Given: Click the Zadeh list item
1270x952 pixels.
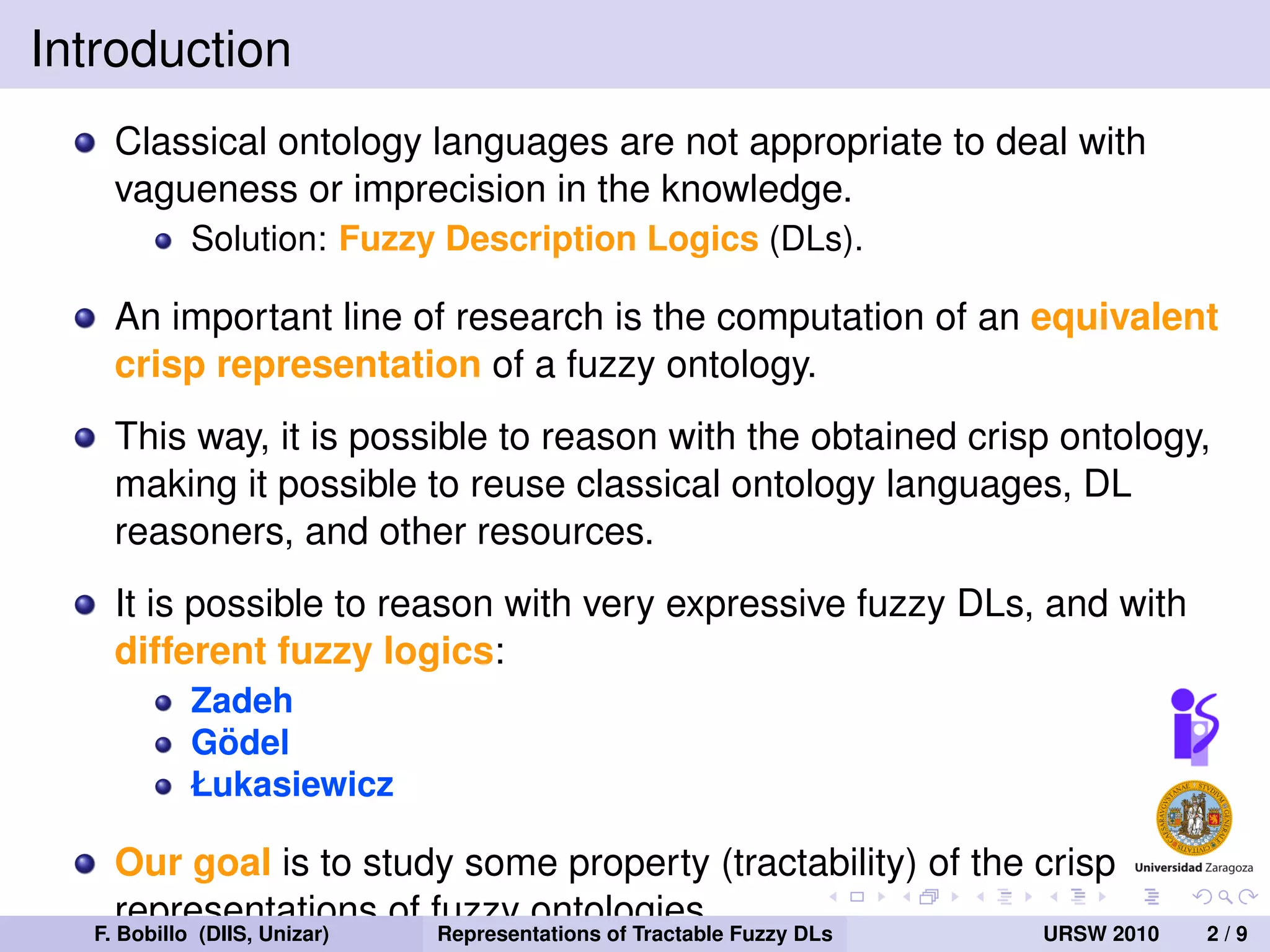Looking at the screenshot, I should point(242,700).
